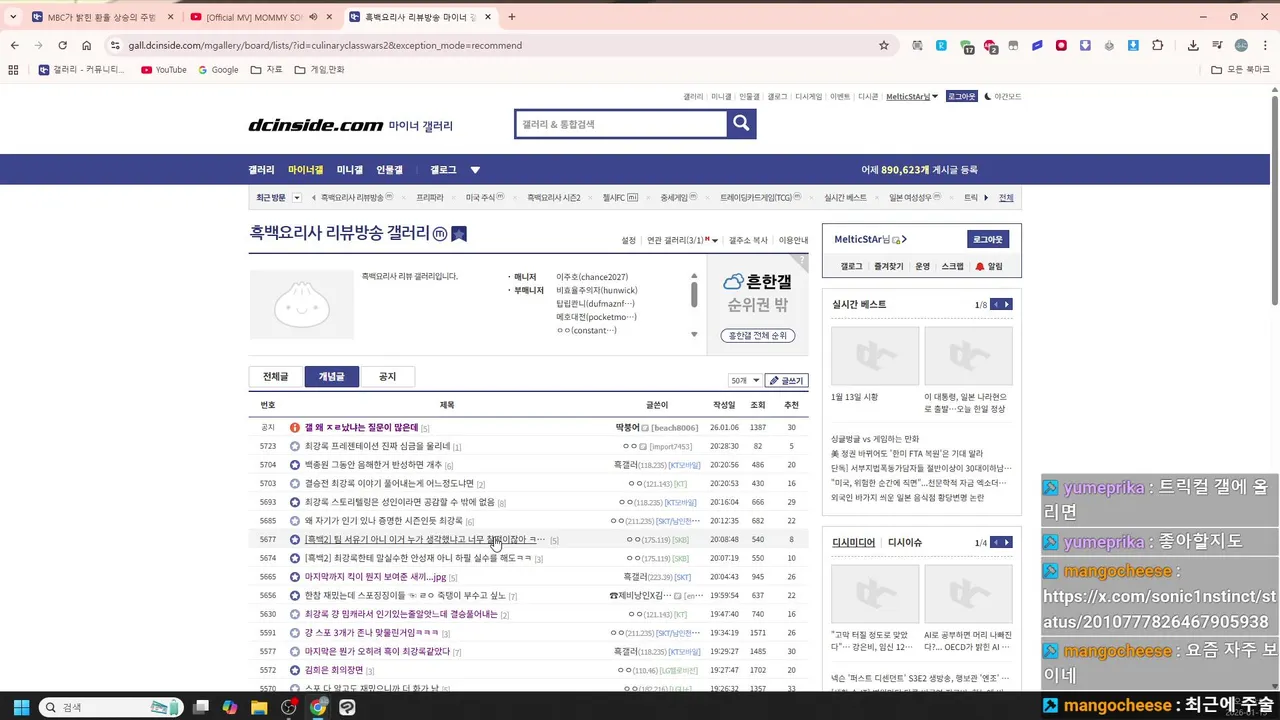Image resolution: width=1280 pixels, height=720 pixels.
Task: Click extension icon with badge 17
Action: (x=966, y=46)
